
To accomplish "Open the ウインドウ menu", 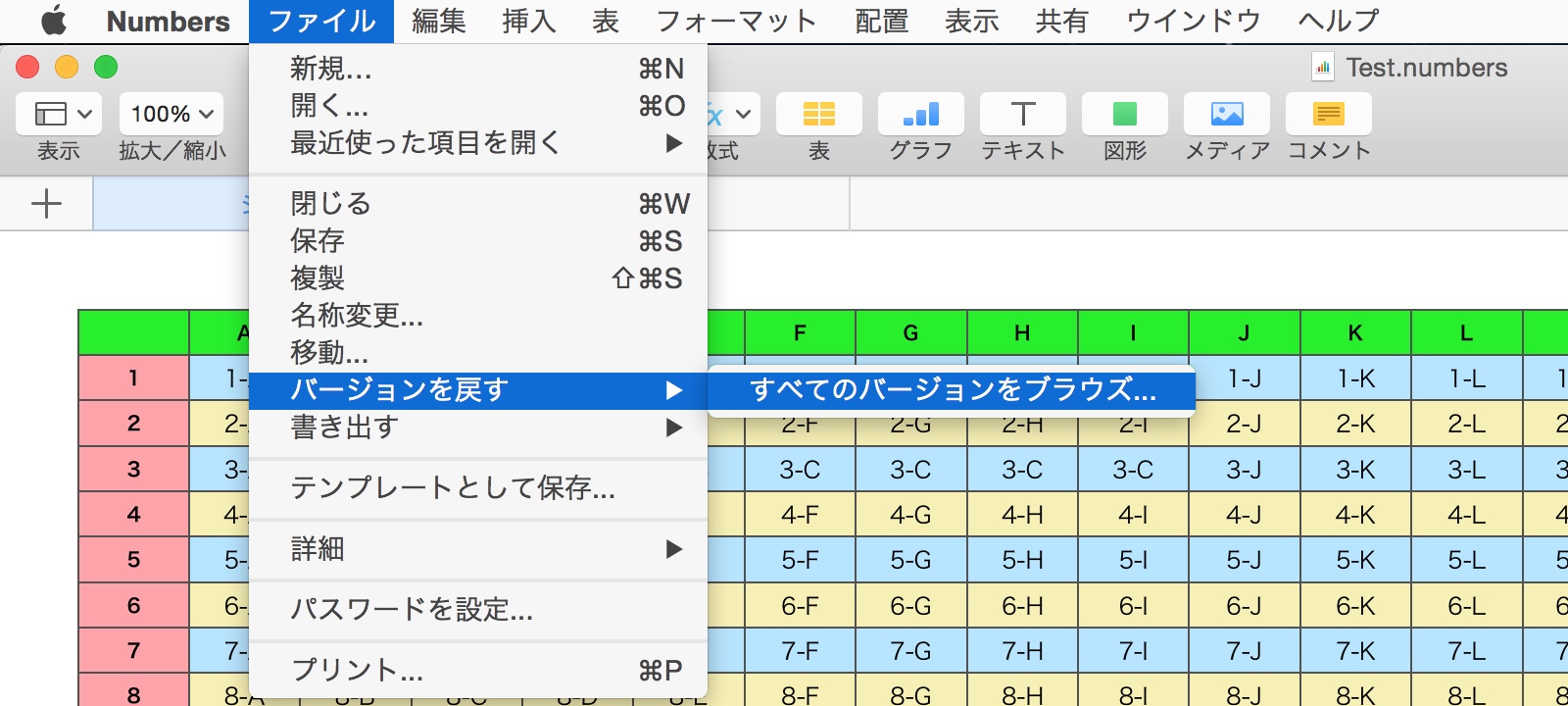I will click(1194, 21).
